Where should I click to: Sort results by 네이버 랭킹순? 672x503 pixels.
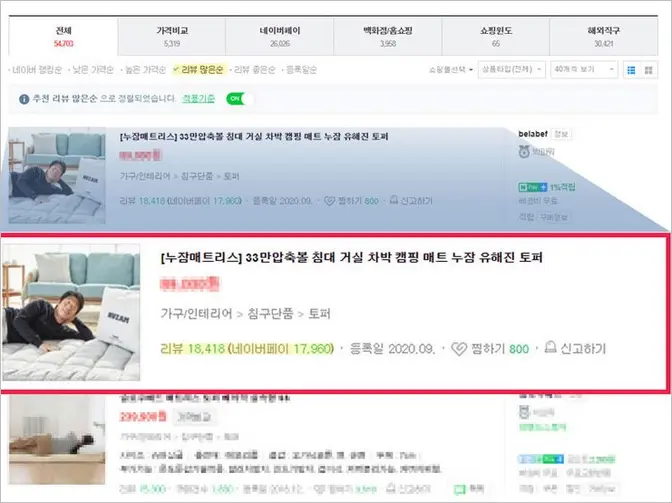pos(36,70)
